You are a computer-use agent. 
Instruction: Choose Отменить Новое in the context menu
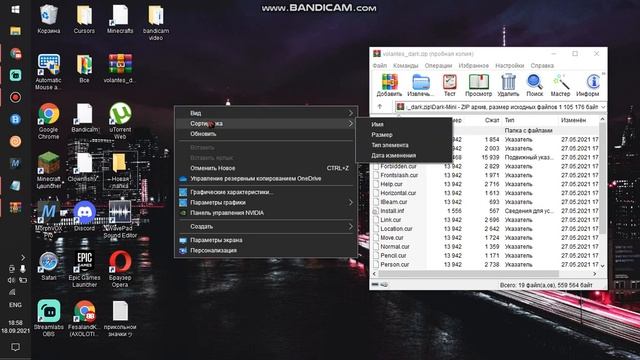[266, 168]
